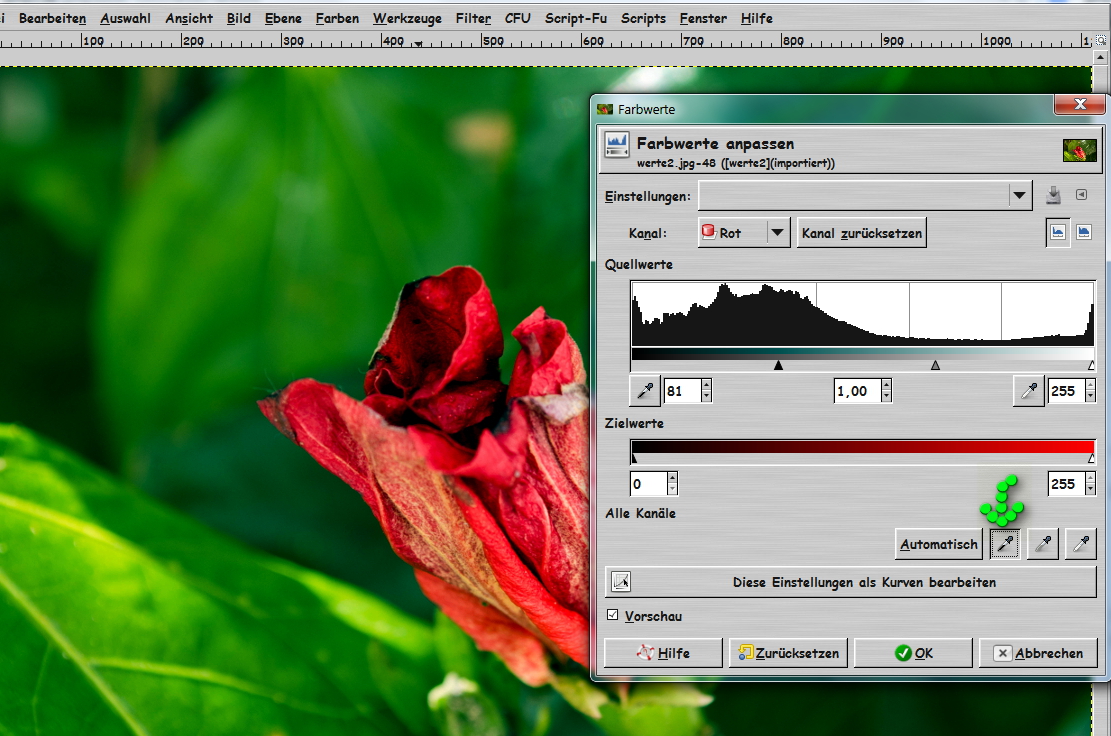
Task: Click the gamma value field showing 1,00
Action: tap(855, 391)
